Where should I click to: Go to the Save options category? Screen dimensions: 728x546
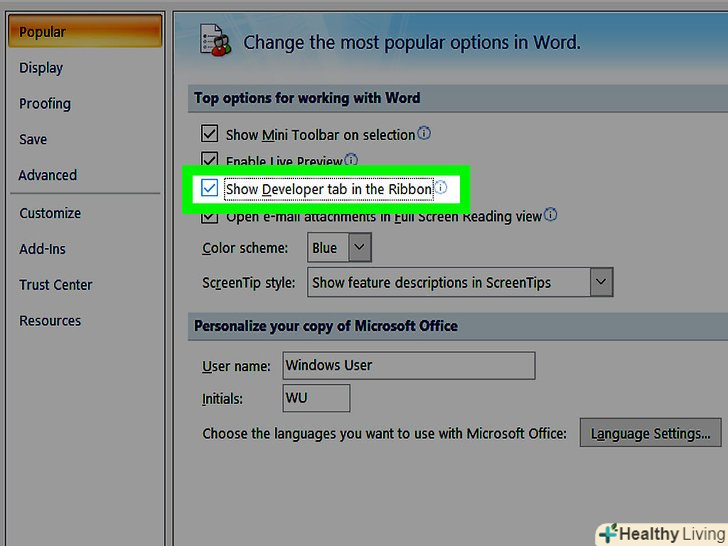[33, 139]
